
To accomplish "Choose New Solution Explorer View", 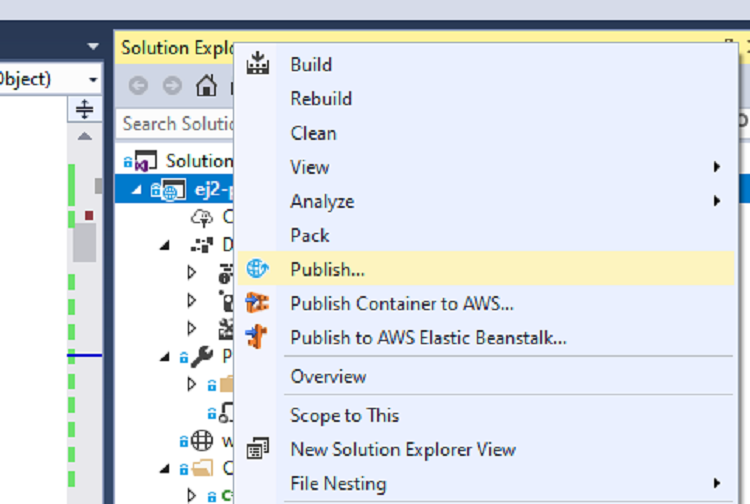I will click(x=485, y=449).
